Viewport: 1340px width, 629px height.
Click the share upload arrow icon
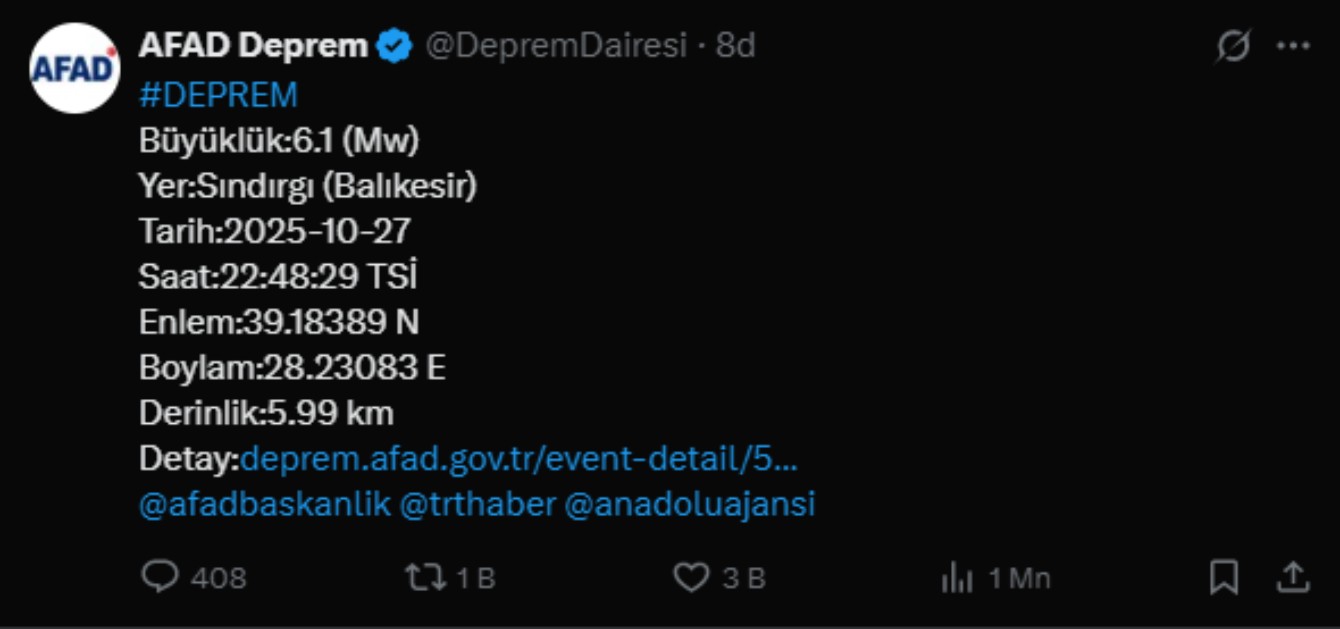pos(1293,577)
